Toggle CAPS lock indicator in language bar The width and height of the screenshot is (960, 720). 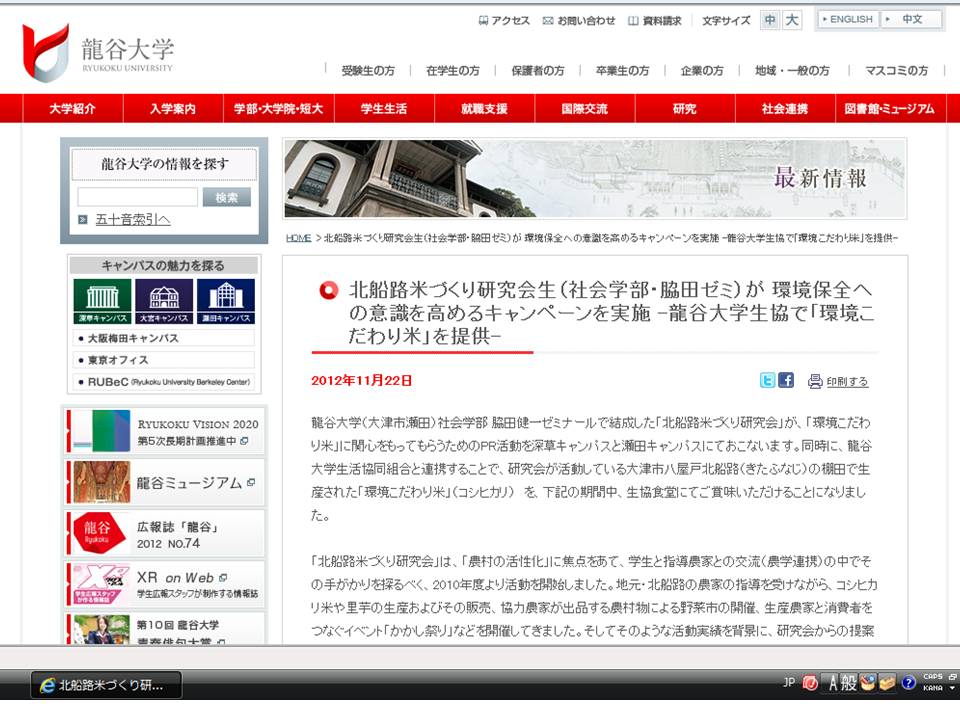[933, 677]
